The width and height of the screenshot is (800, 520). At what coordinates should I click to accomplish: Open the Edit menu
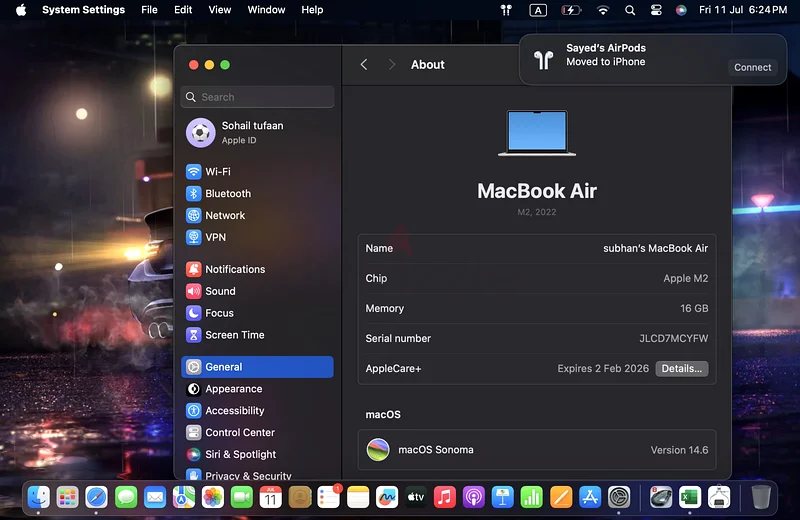[x=183, y=10]
